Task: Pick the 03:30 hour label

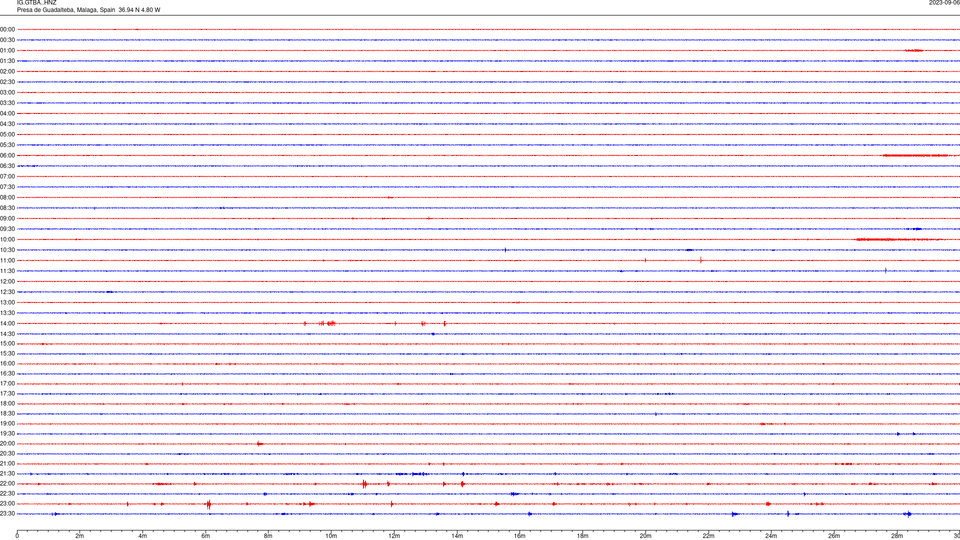Action: [7, 103]
